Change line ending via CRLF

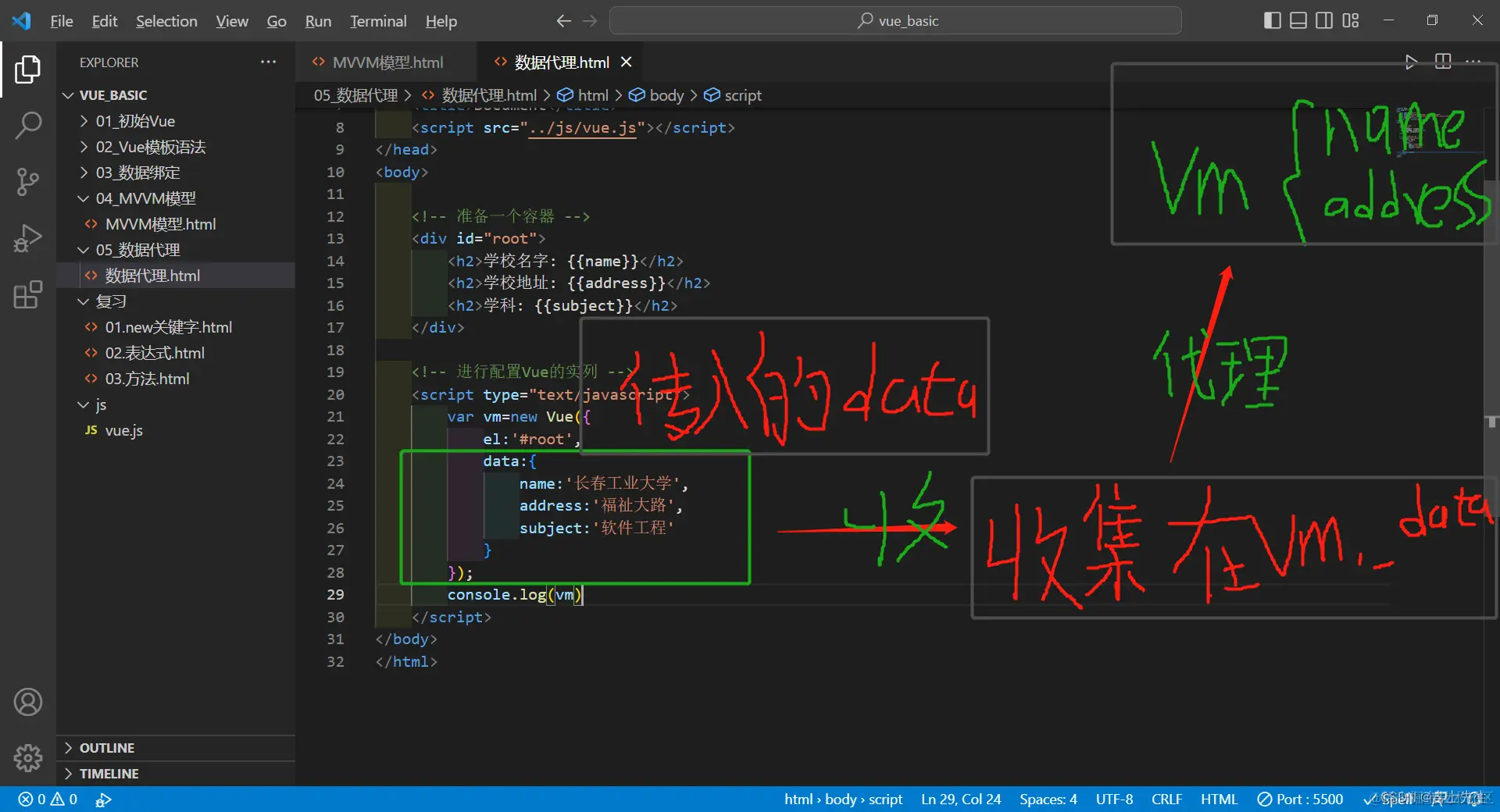point(1166,800)
